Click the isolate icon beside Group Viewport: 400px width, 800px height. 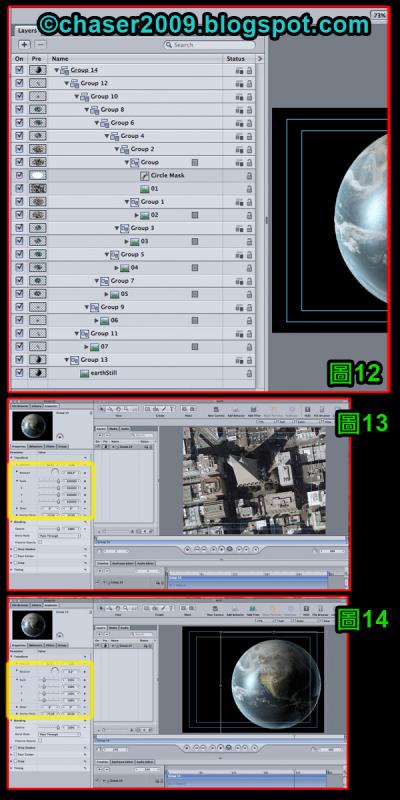point(194,162)
